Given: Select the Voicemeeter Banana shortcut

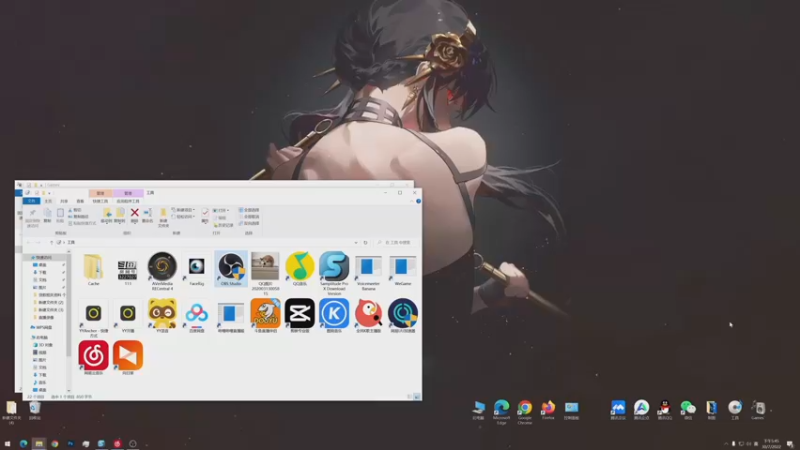Looking at the screenshot, I should (368, 271).
